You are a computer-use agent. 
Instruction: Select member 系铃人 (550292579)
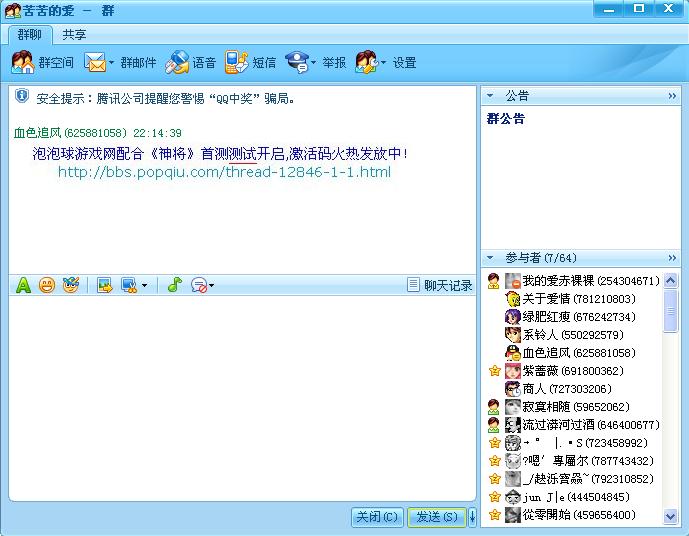tap(573, 335)
